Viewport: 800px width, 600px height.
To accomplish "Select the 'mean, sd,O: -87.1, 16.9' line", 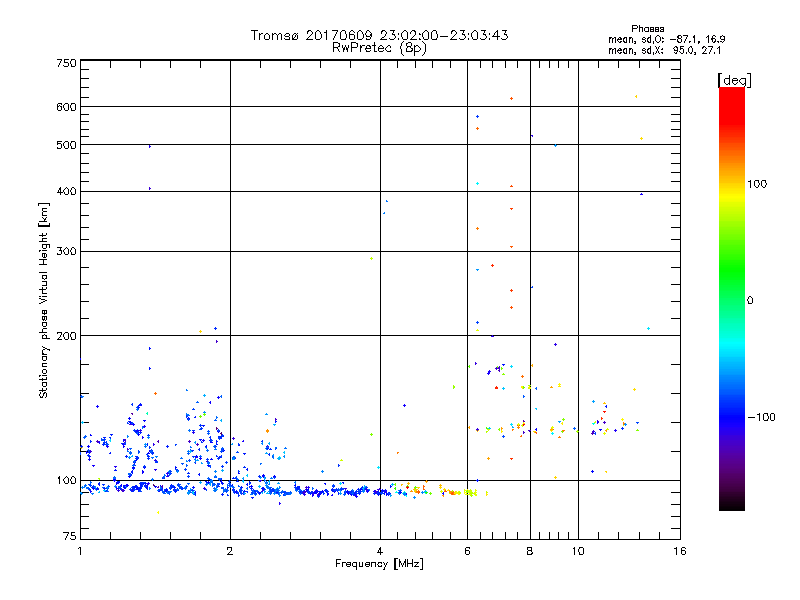I will [666, 39].
